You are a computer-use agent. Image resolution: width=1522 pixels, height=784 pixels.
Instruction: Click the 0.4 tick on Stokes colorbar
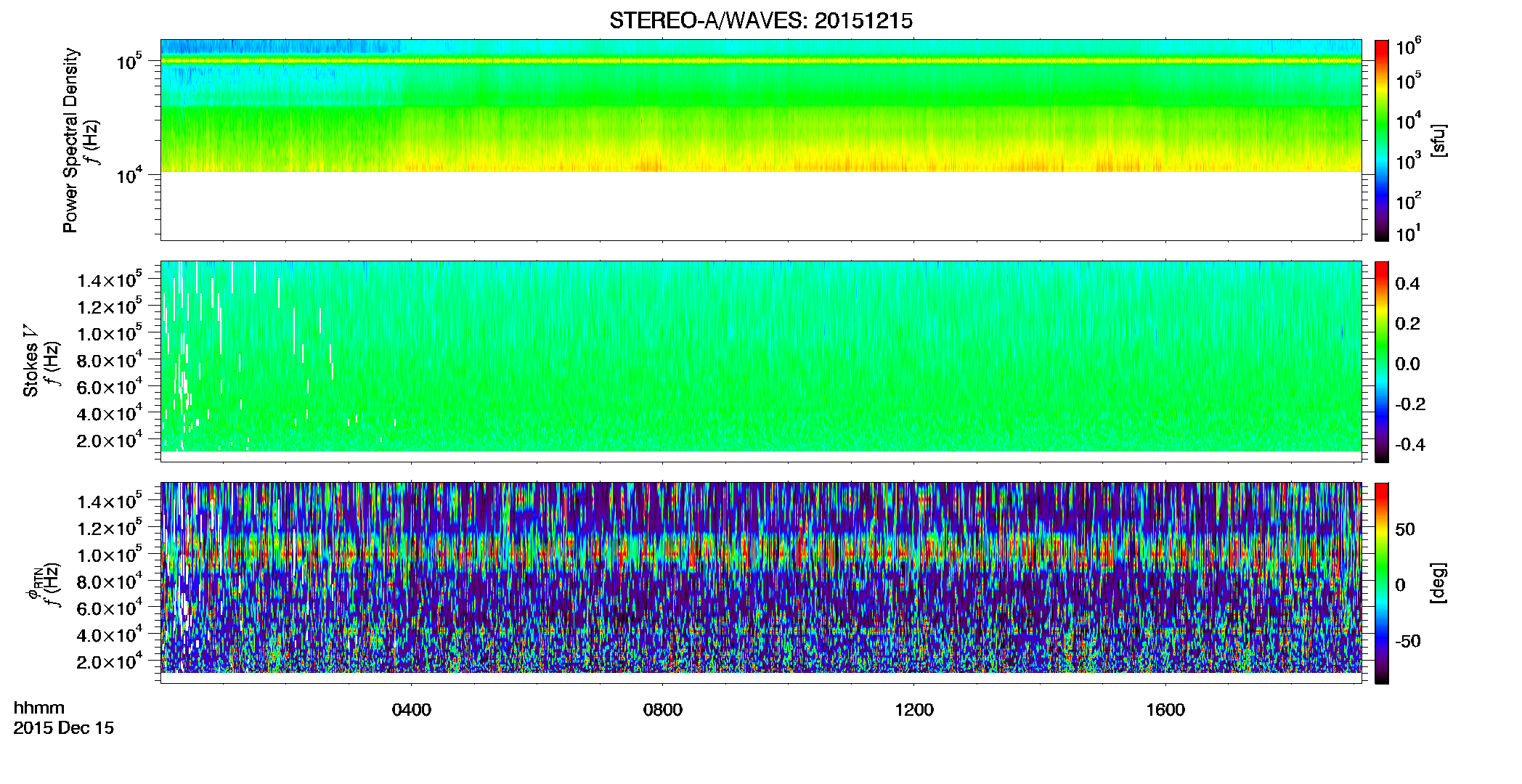coord(1407,284)
